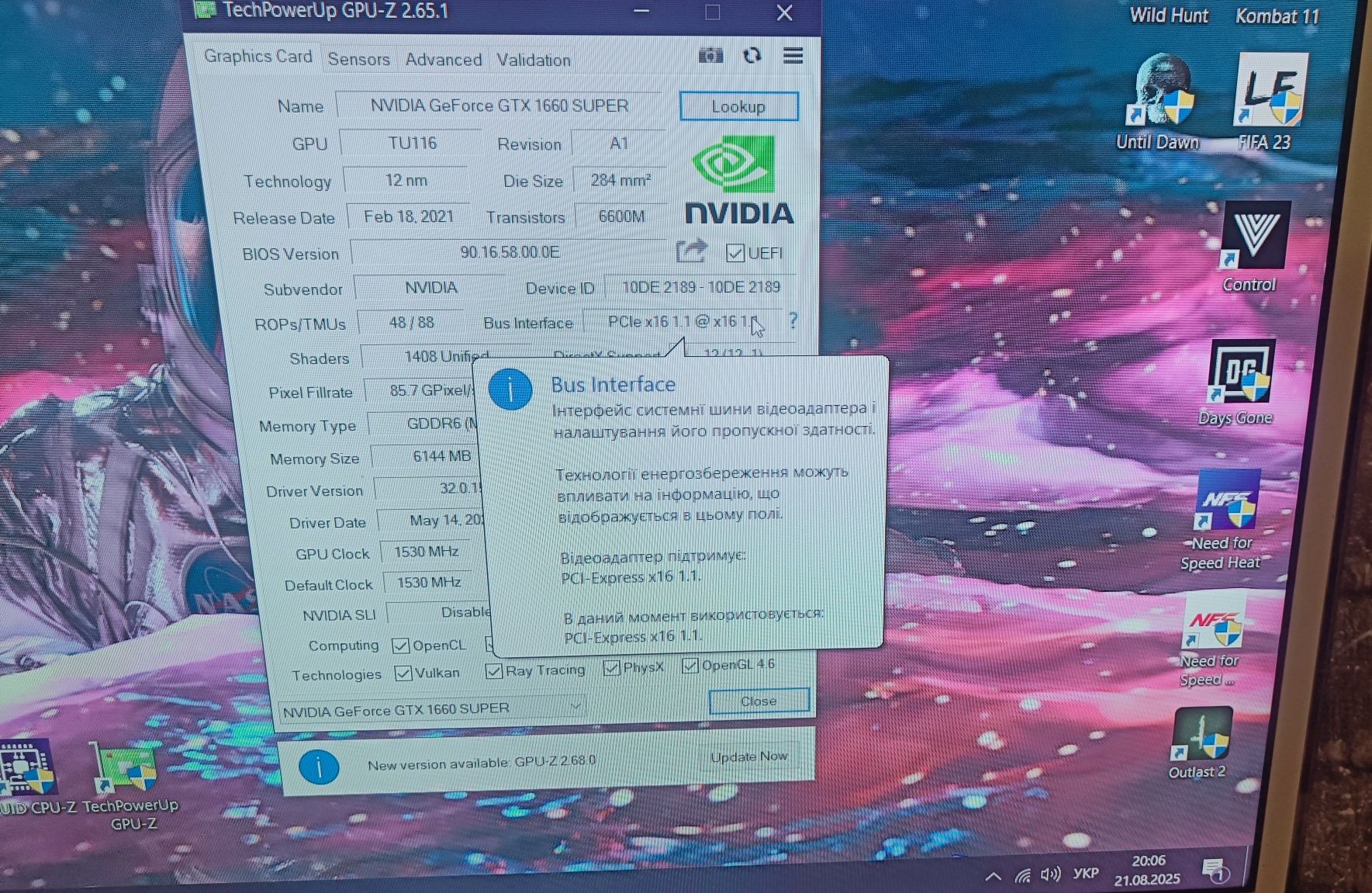The height and width of the screenshot is (893, 1372).
Task: Switch to the Graphics Card tab
Action: tap(257, 57)
